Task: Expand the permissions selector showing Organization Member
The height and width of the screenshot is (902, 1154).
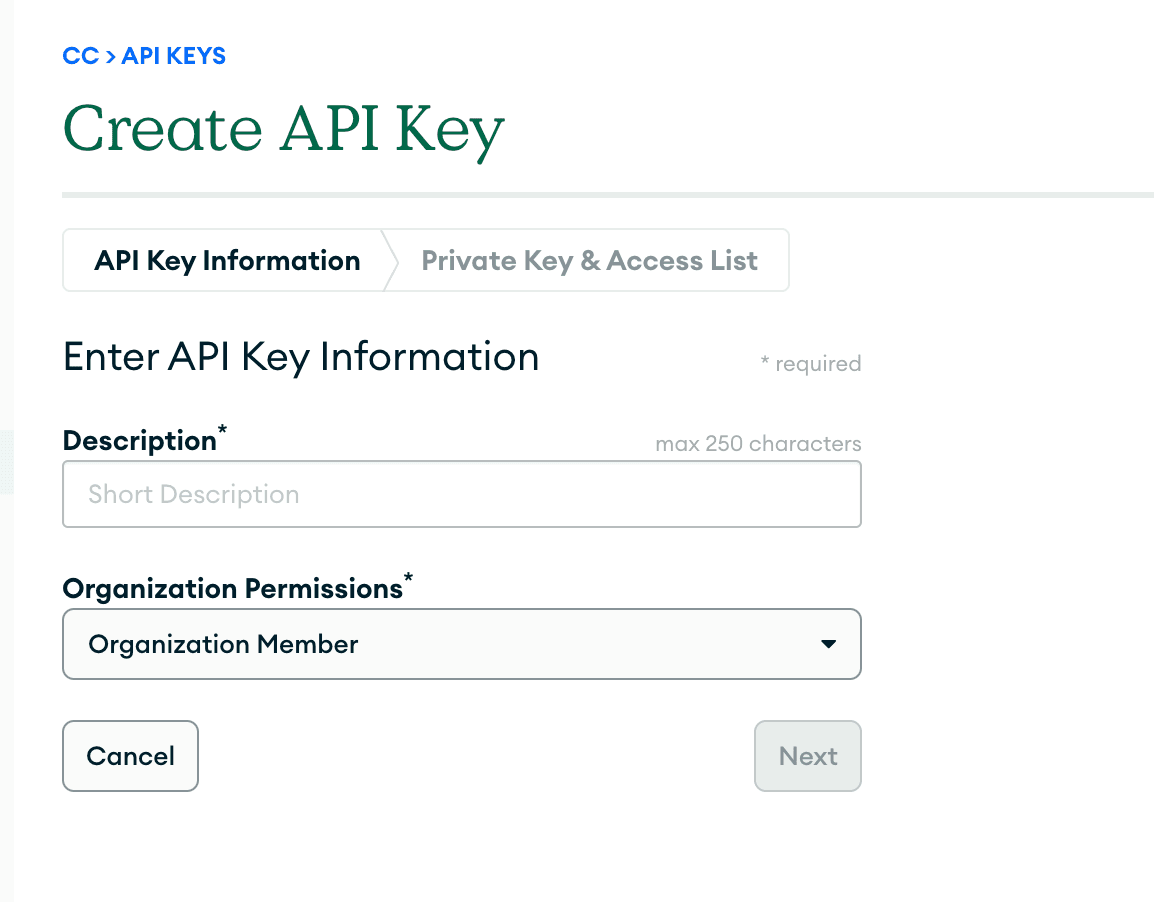Action: 461,644
